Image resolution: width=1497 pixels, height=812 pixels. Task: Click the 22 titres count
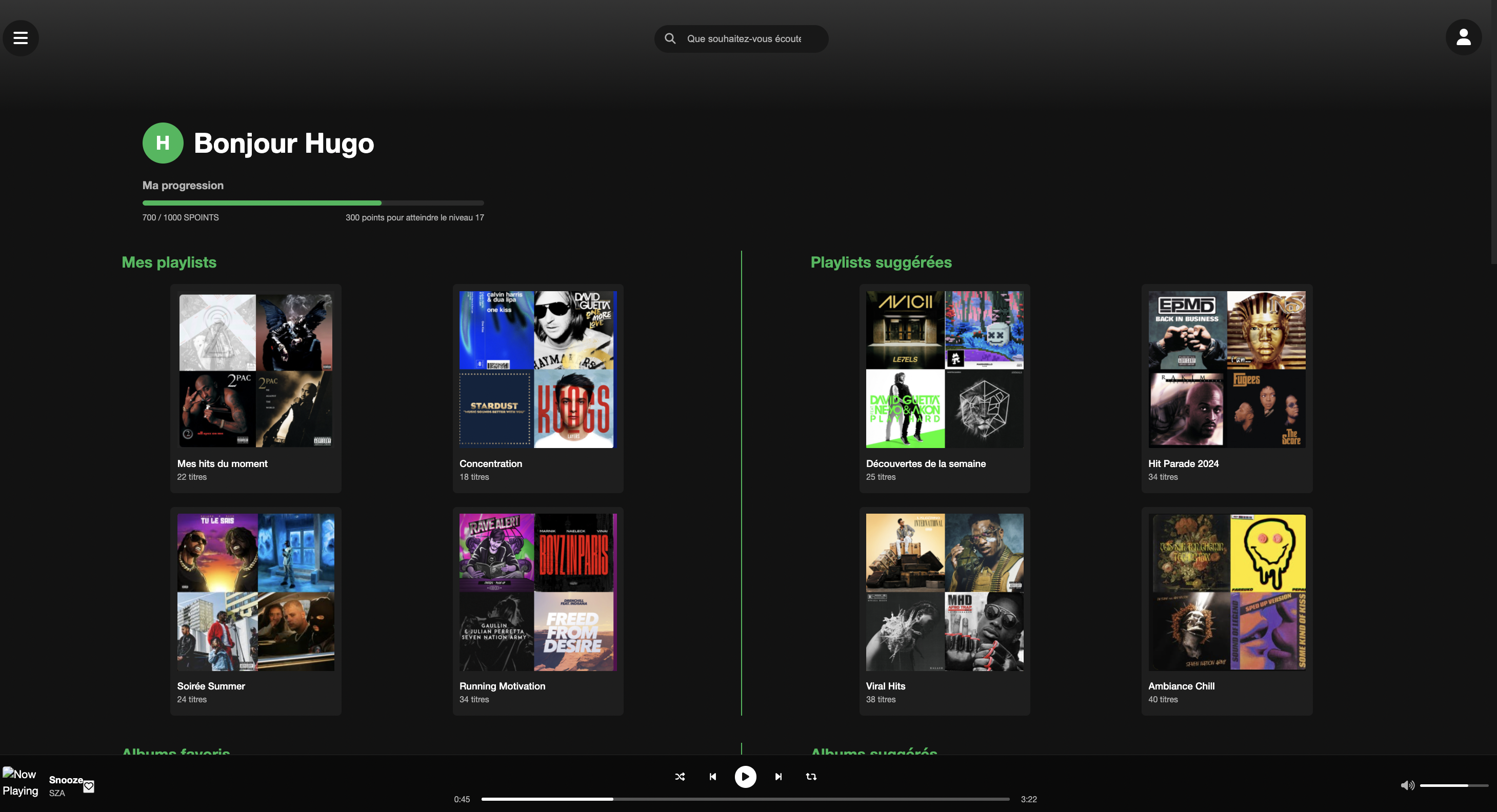click(x=192, y=477)
